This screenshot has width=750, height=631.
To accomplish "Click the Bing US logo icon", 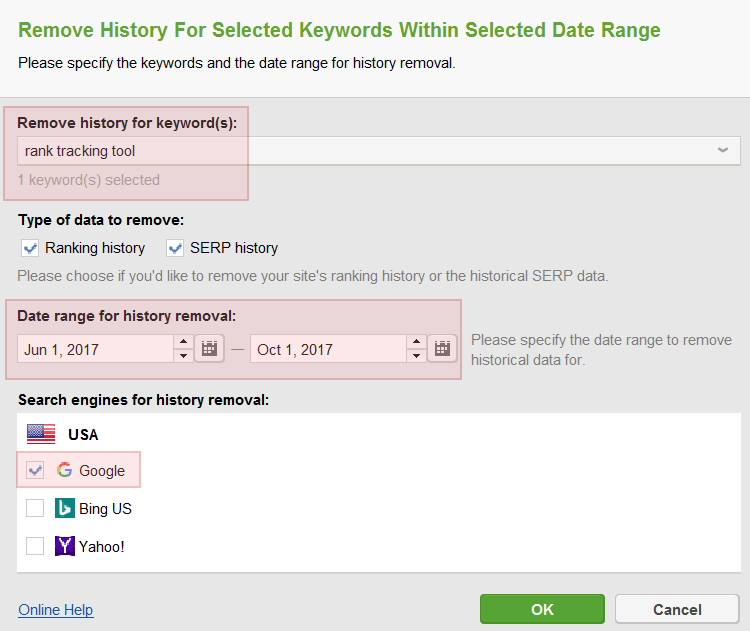I will [65, 508].
